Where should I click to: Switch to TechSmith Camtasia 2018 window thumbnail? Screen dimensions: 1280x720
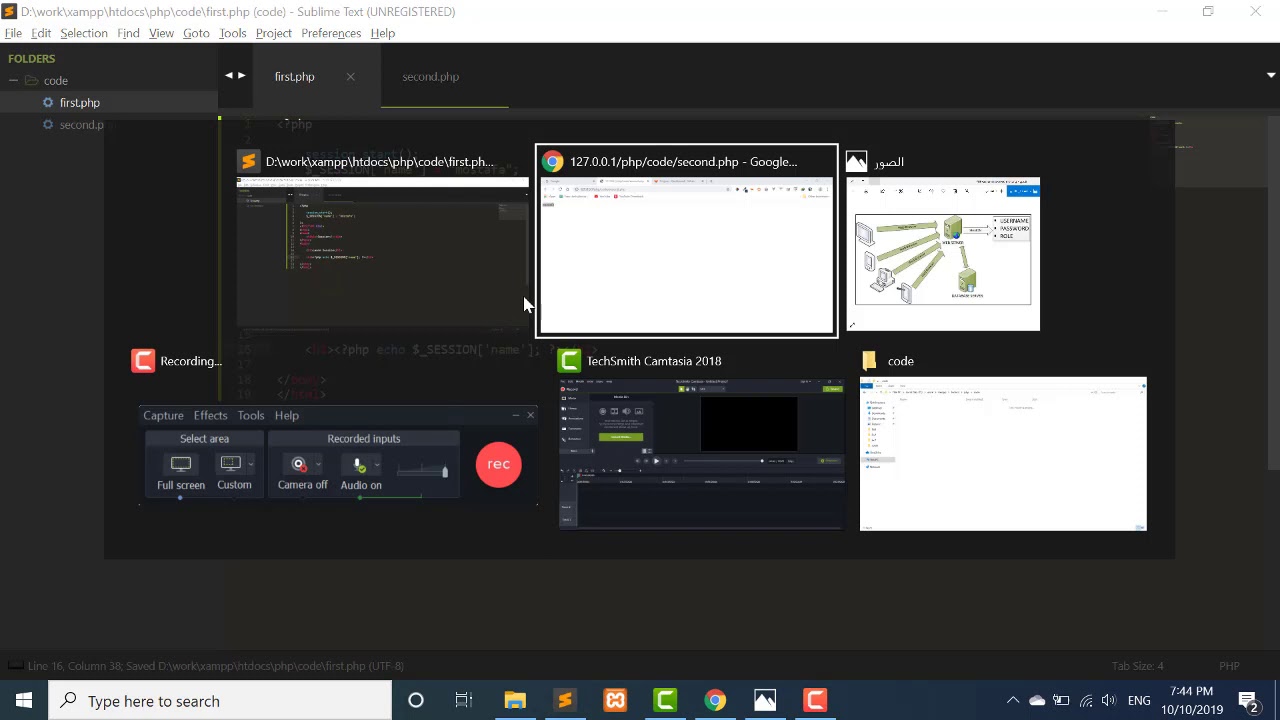(x=701, y=453)
